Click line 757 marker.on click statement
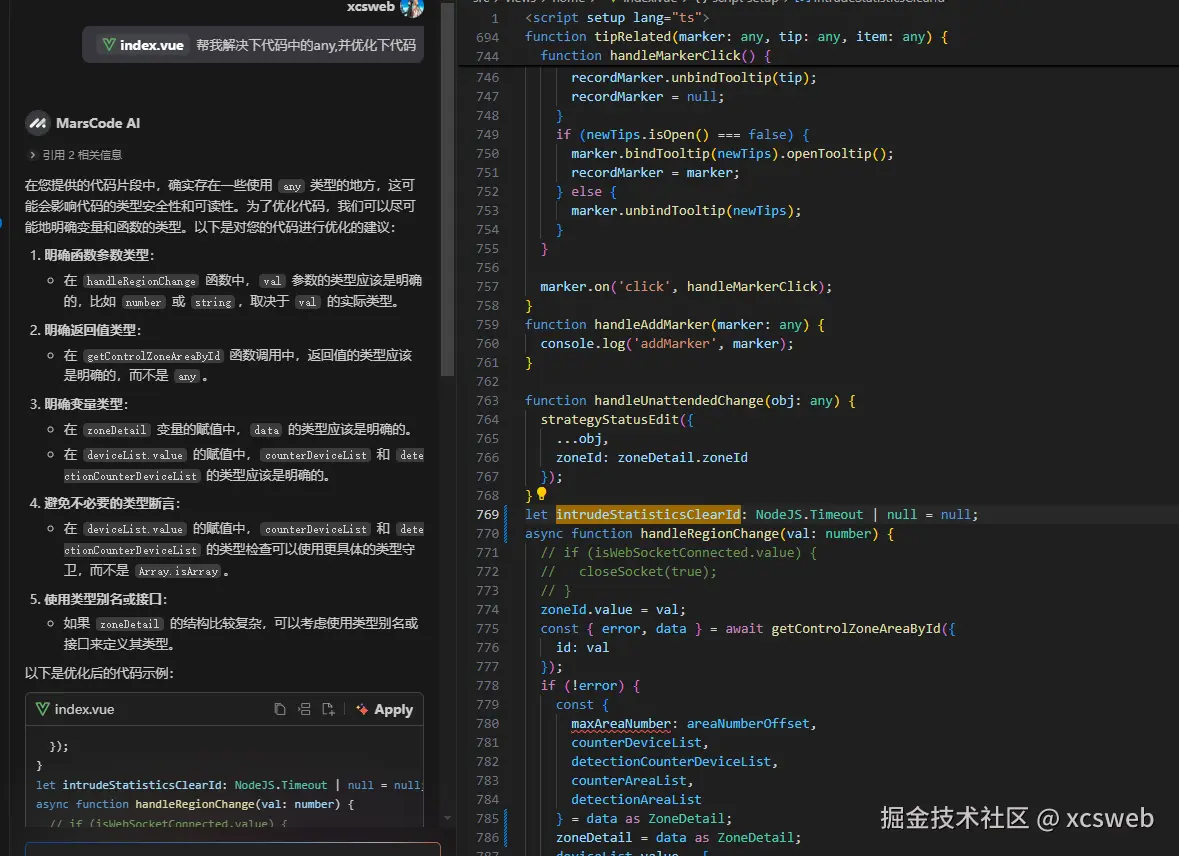The height and width of the screenshot is (856, 1179). [x=686, y=287]
